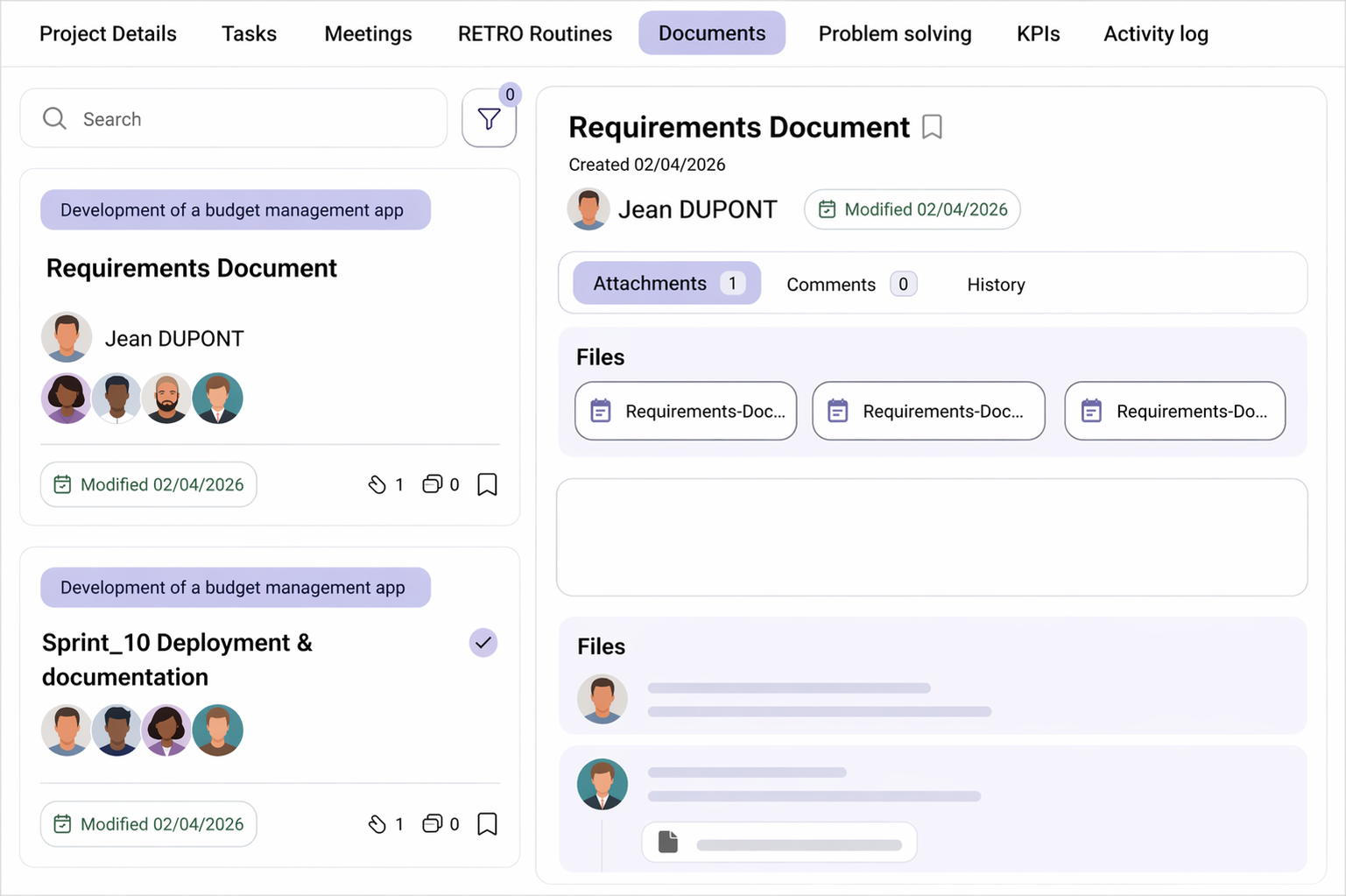1346x896 pixels.
Task: Bookmark the Requirements Document card in list
Action: point(487,484)
